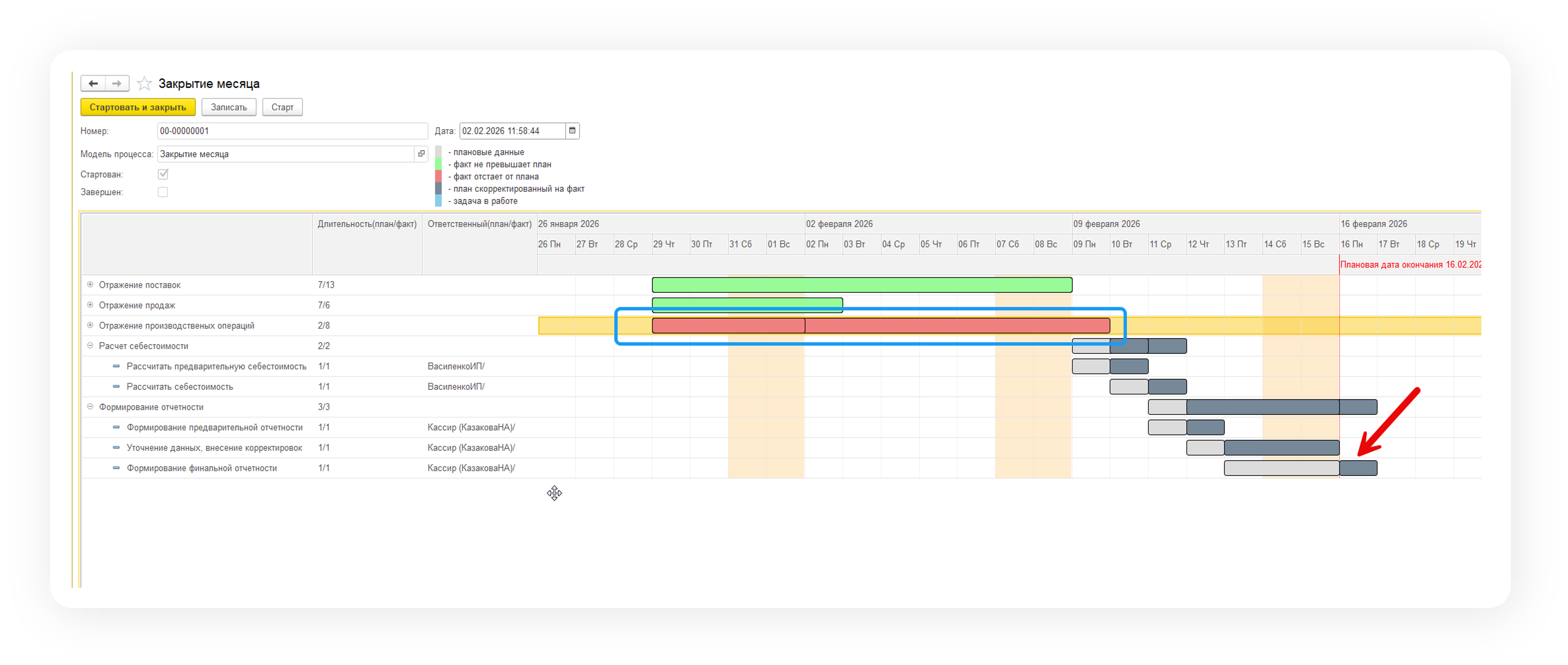
Task: Collapse the Формирование отчетности group
Action: 90,406
